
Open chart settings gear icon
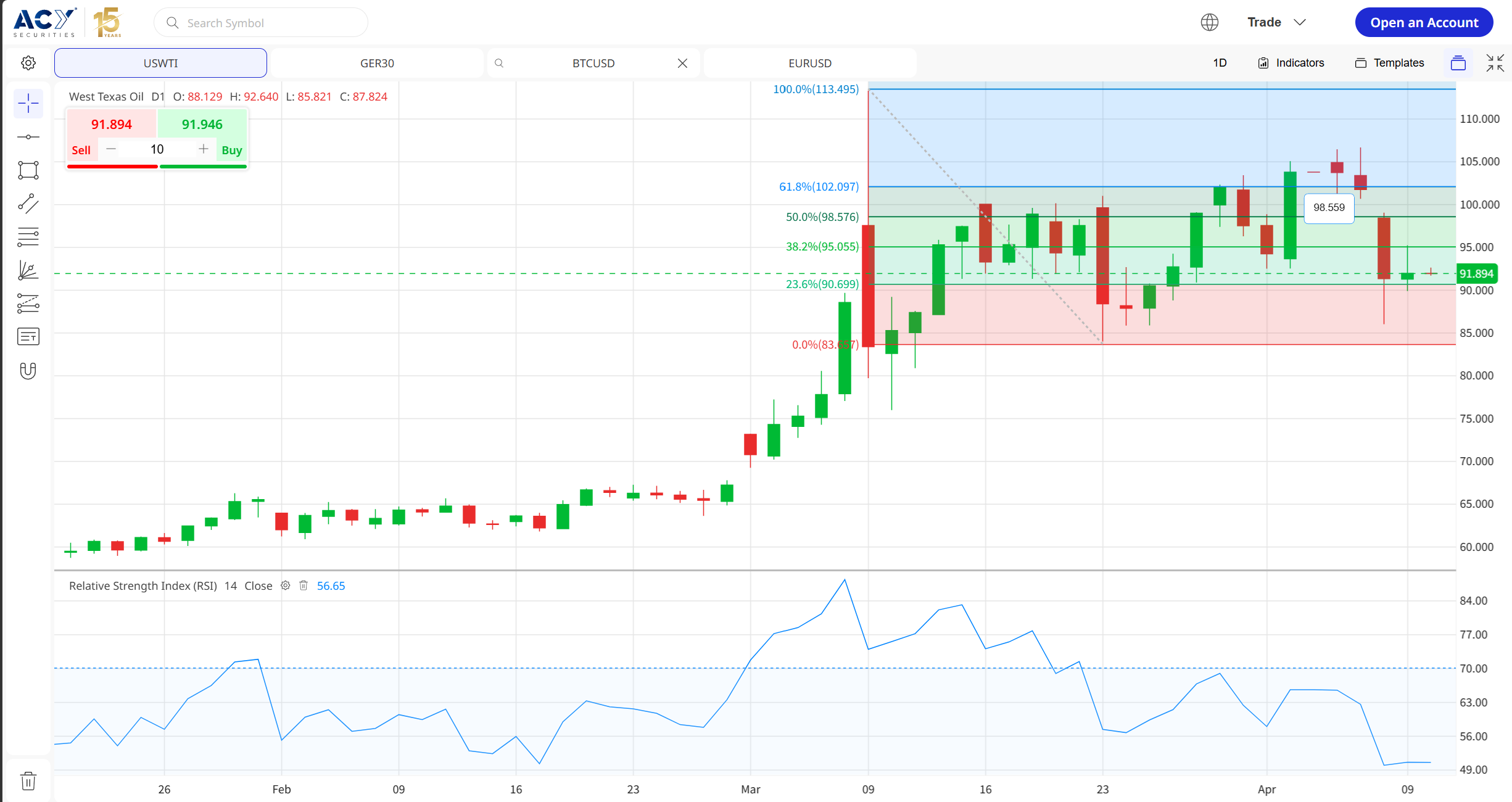click(28, 63)
